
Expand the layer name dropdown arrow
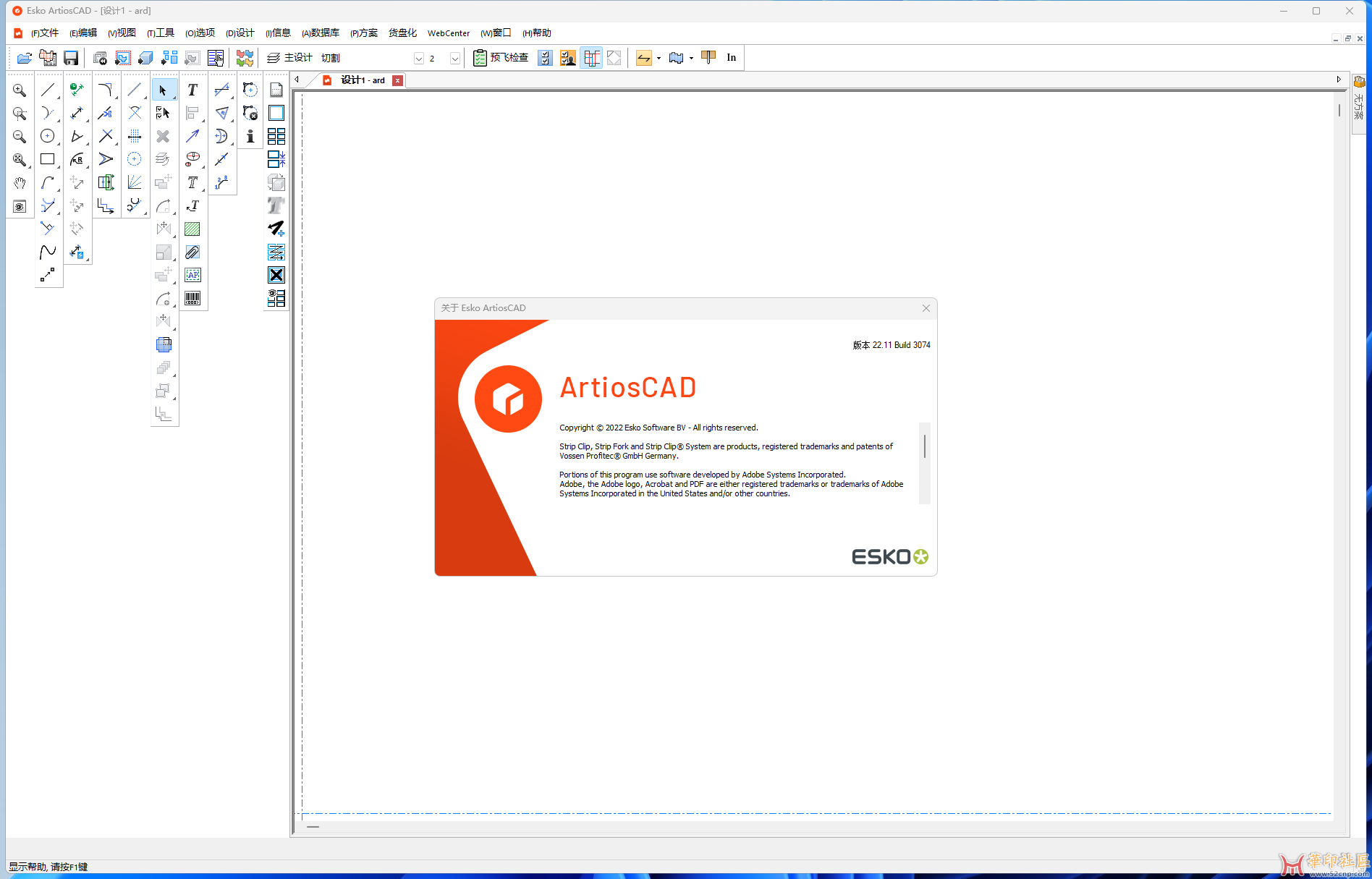coord(419,59)
